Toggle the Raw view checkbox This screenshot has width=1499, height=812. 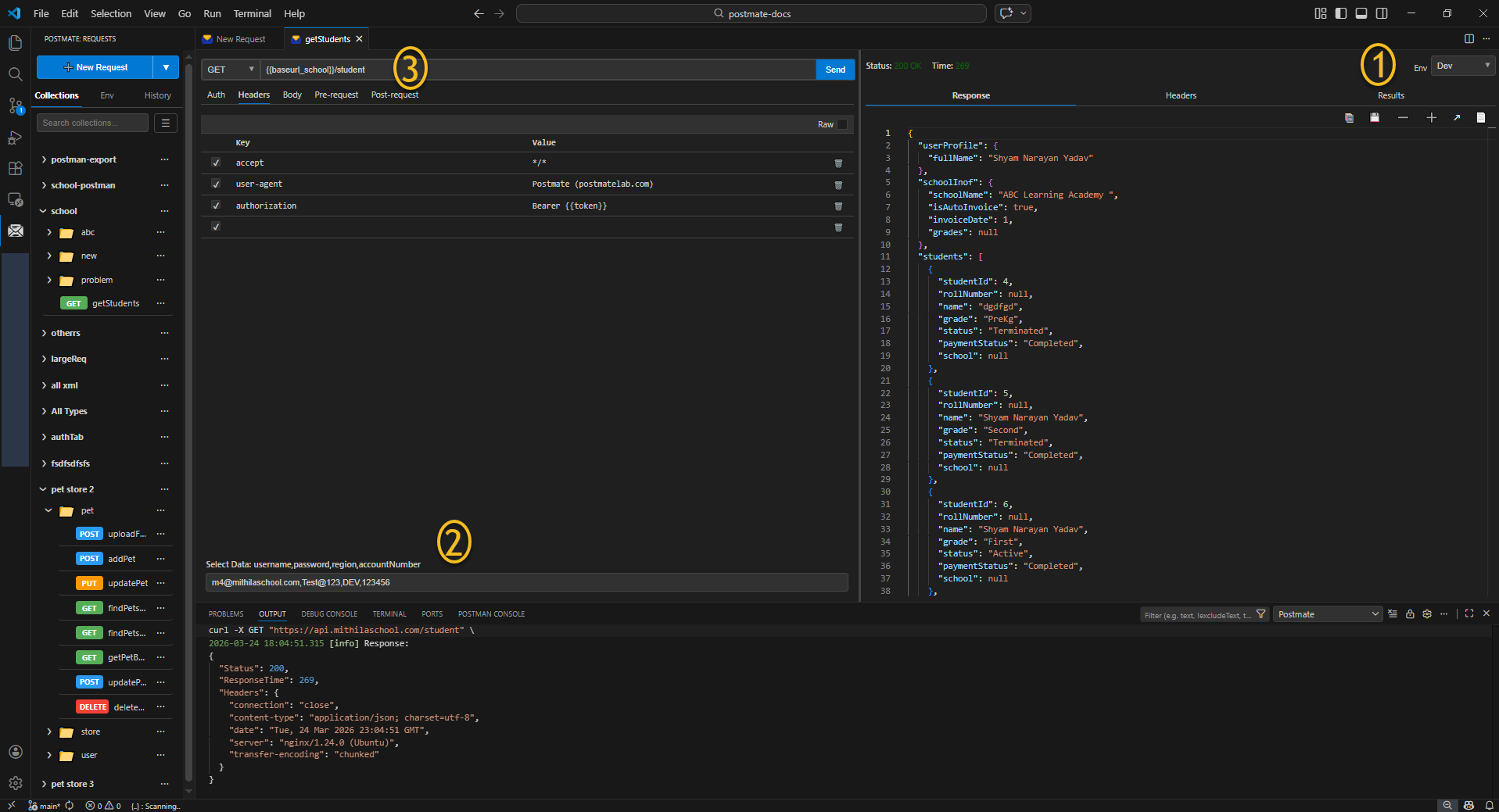click(x=842, y=124)
